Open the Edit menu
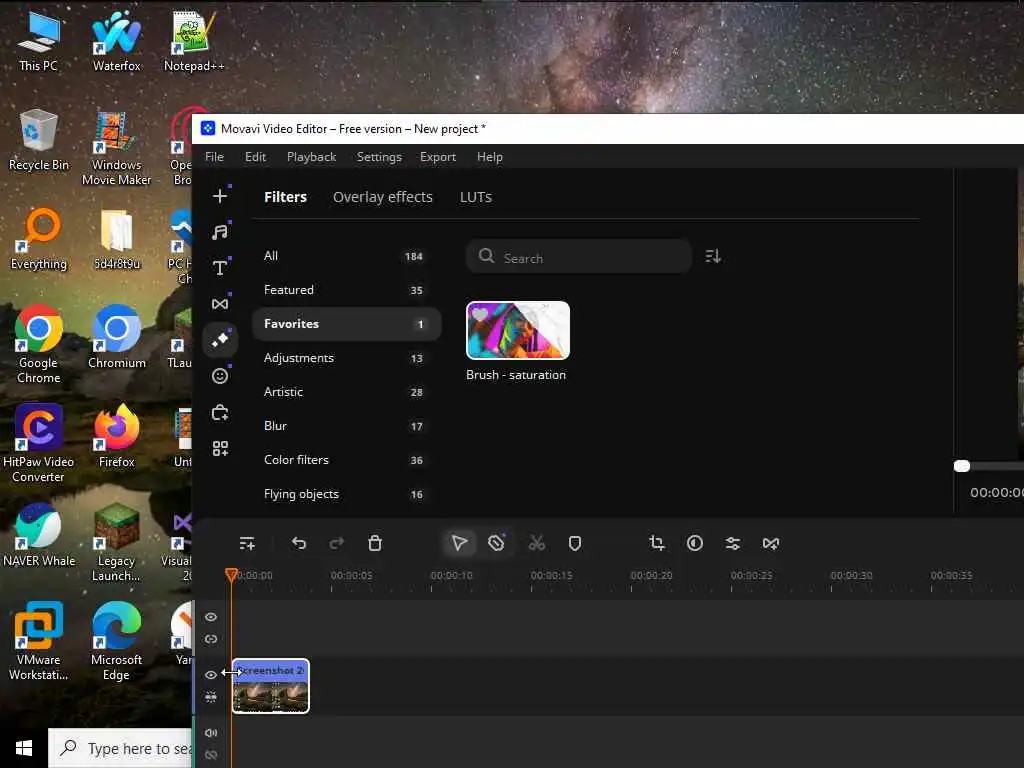 click(x=255, y=157)
